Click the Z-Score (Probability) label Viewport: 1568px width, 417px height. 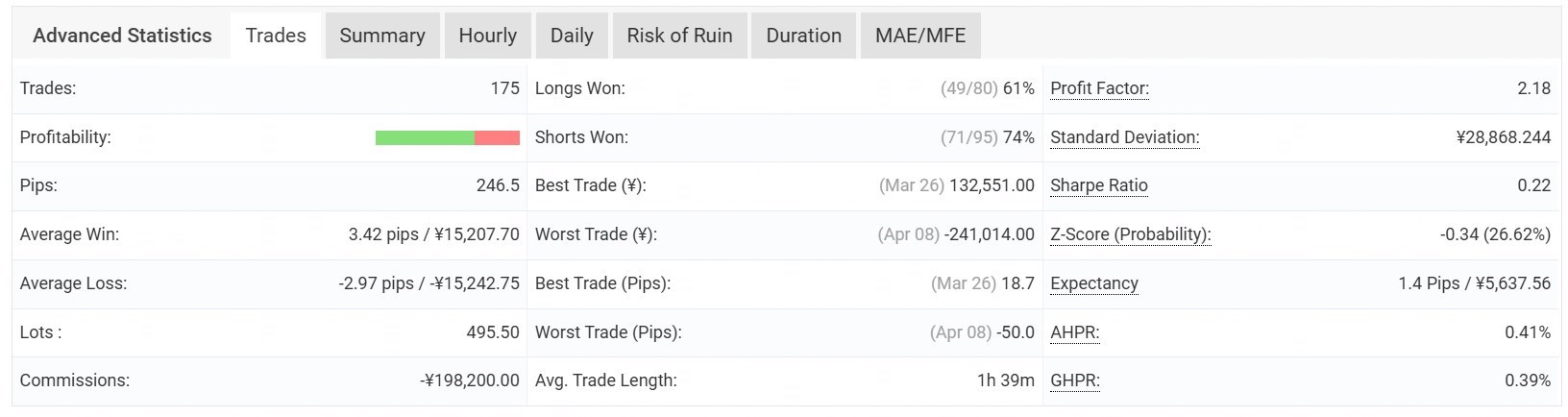point(1130,234)
